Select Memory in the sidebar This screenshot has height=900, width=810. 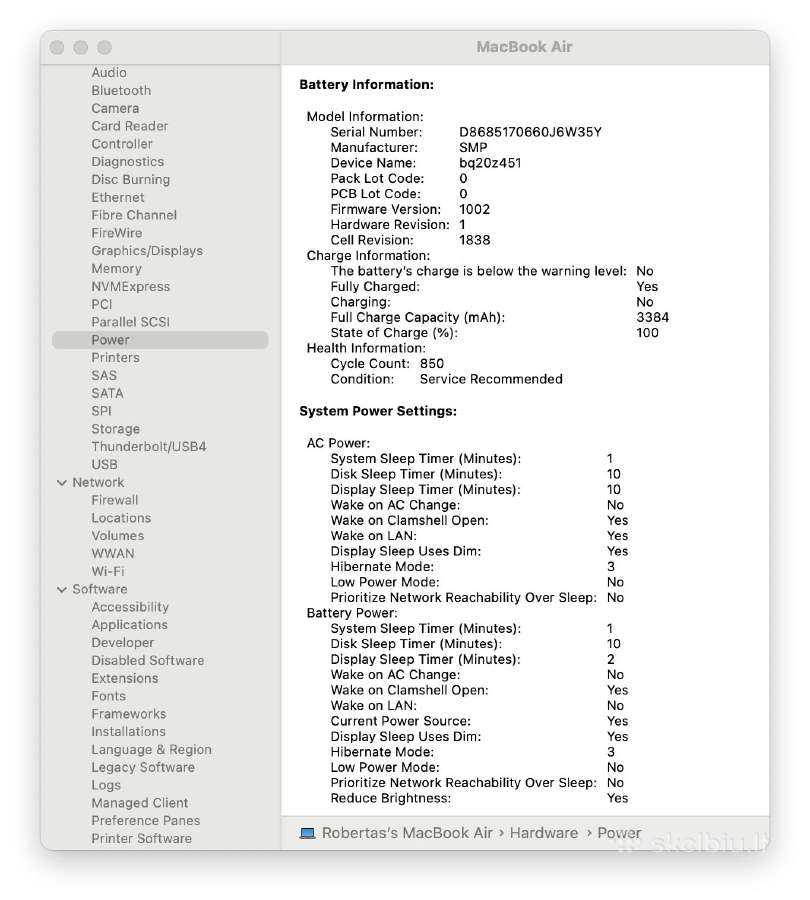coord(116,269)
